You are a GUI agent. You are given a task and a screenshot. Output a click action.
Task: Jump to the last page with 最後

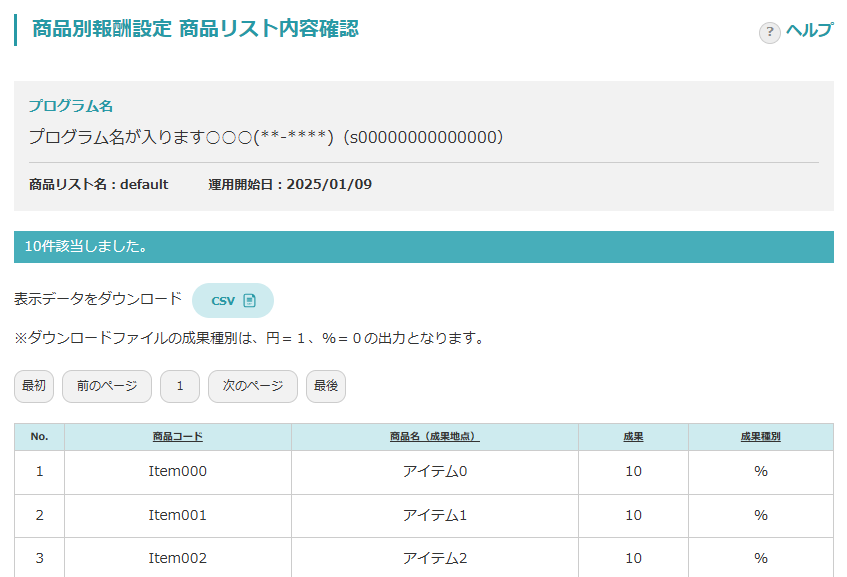(x=326, y=386)
